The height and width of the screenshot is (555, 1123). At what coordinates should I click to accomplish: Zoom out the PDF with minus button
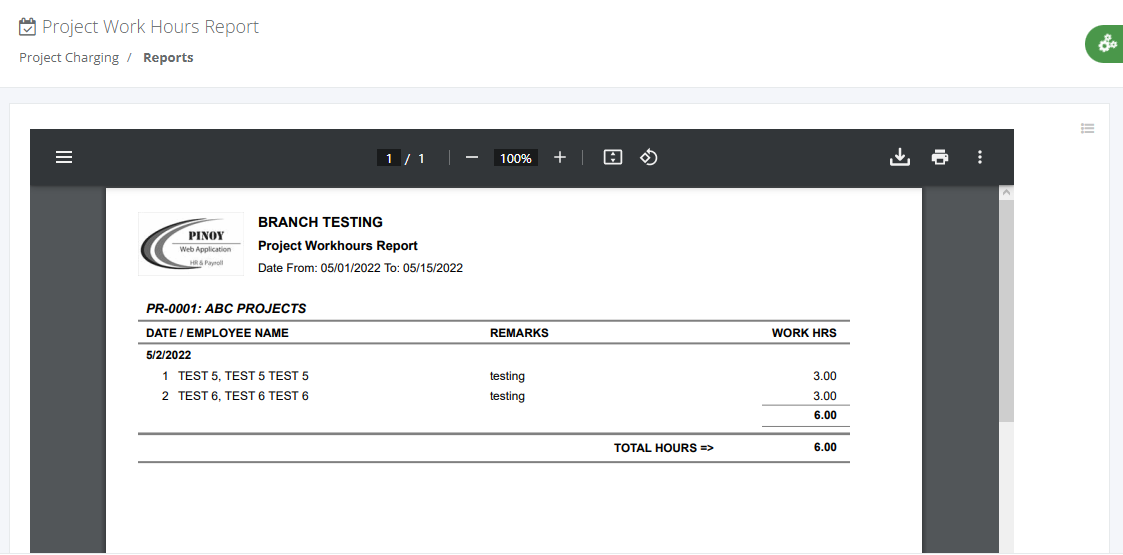(472, 157)
